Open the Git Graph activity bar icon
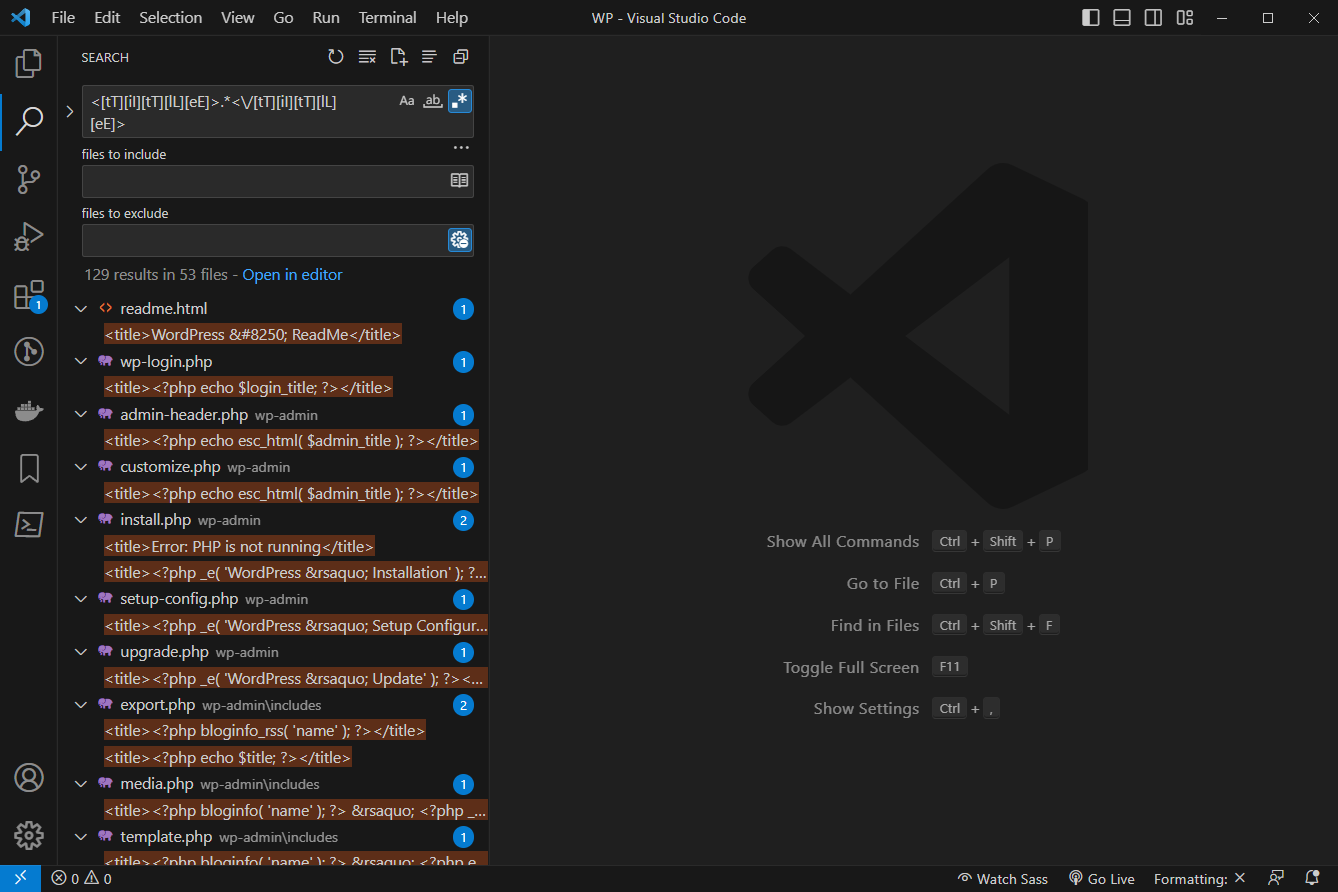This screenshot has height=892, width=1338. (x=29, y=352)
